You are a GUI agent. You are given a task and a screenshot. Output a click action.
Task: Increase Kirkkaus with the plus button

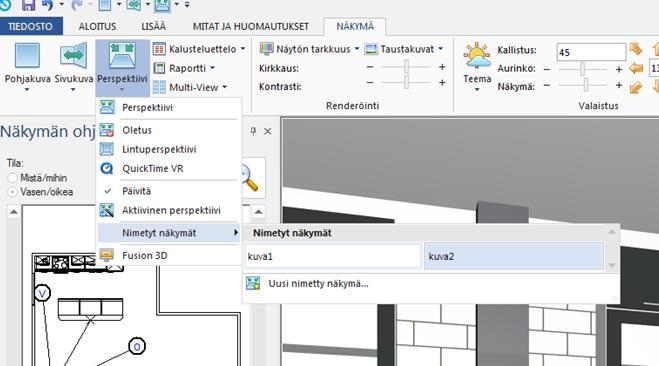click(x=442, y=67)
